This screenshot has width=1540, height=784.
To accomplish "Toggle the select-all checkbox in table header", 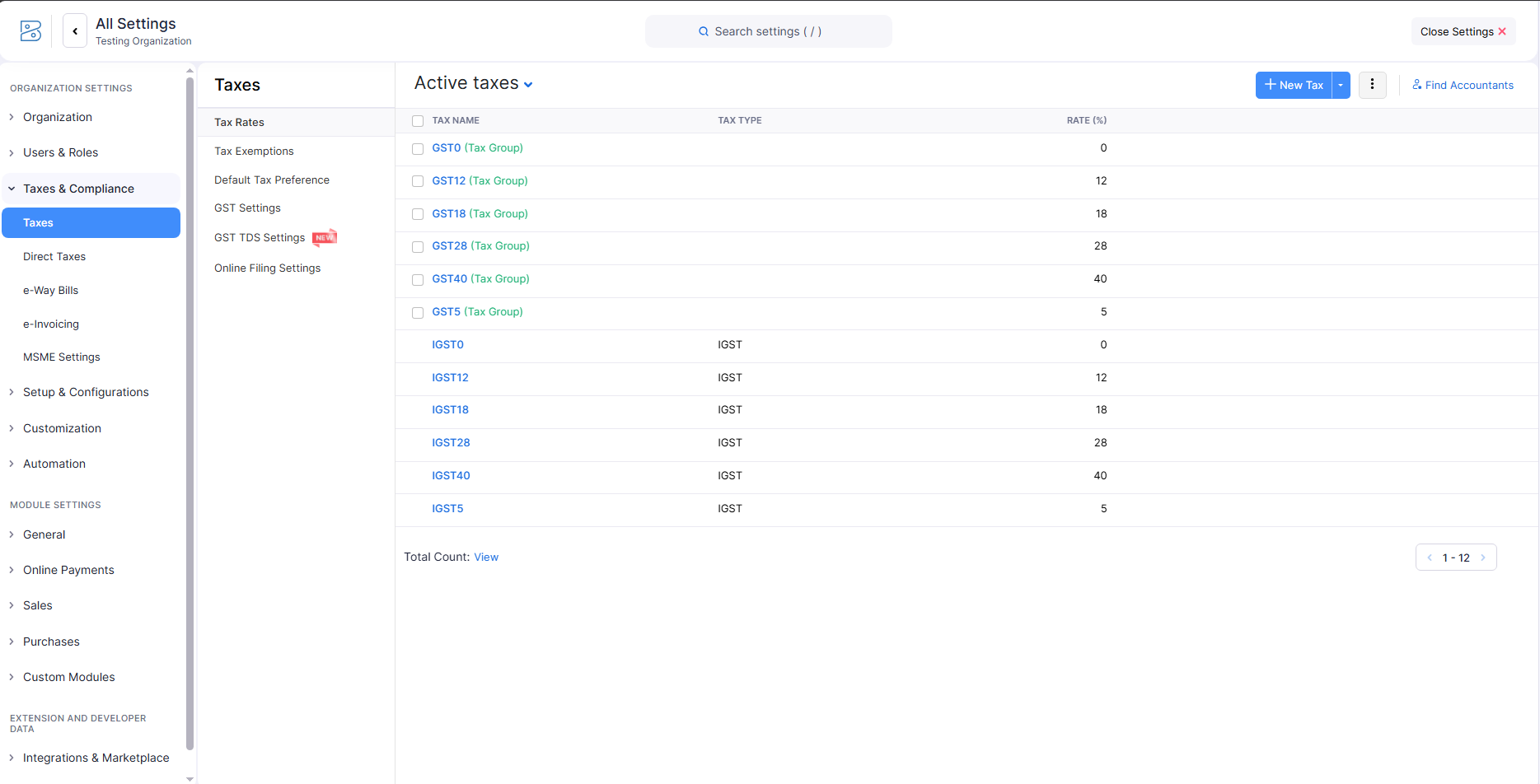I will coord(418,121).
